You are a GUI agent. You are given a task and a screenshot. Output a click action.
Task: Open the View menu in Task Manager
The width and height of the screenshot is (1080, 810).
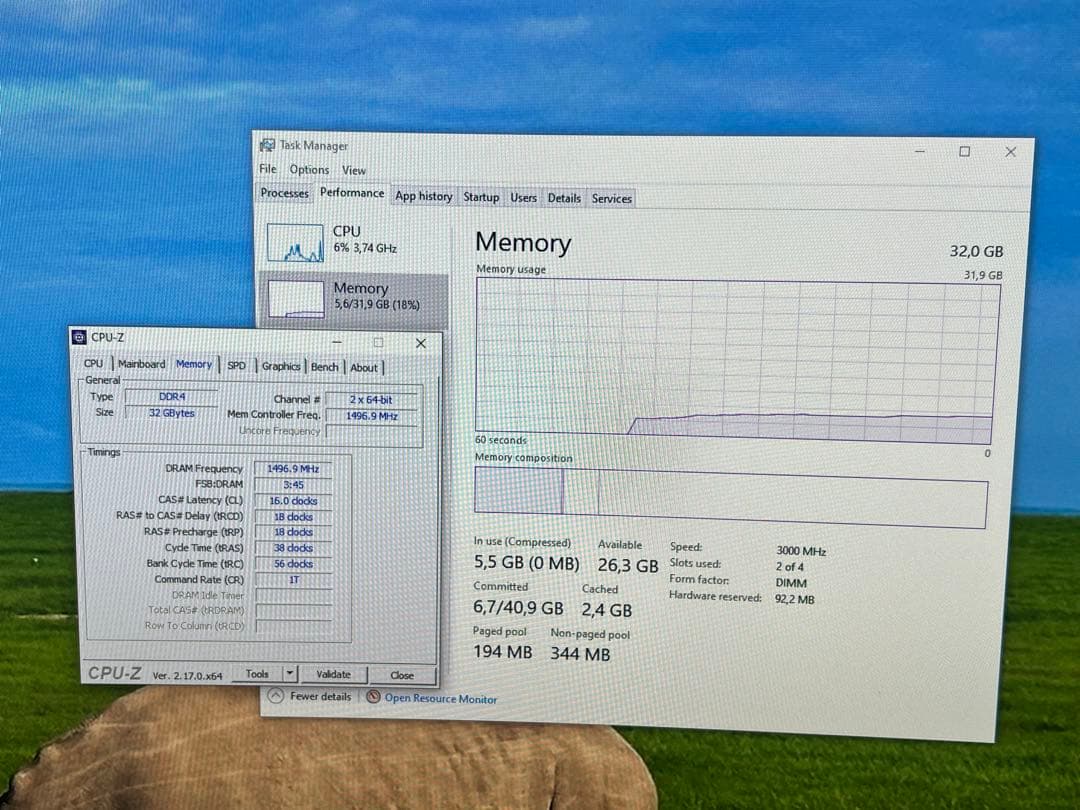(x=354, y=171)
